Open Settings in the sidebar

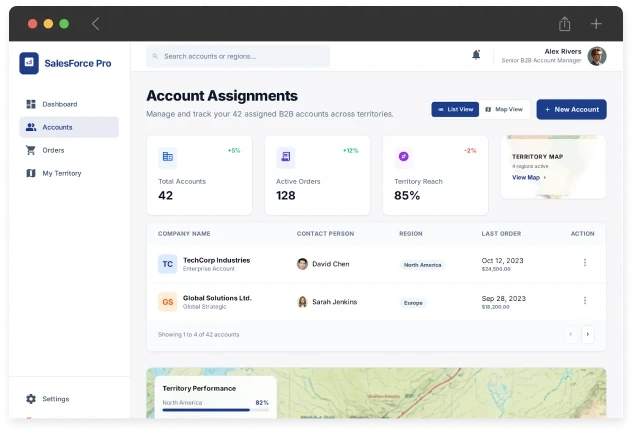coord(69,399)
